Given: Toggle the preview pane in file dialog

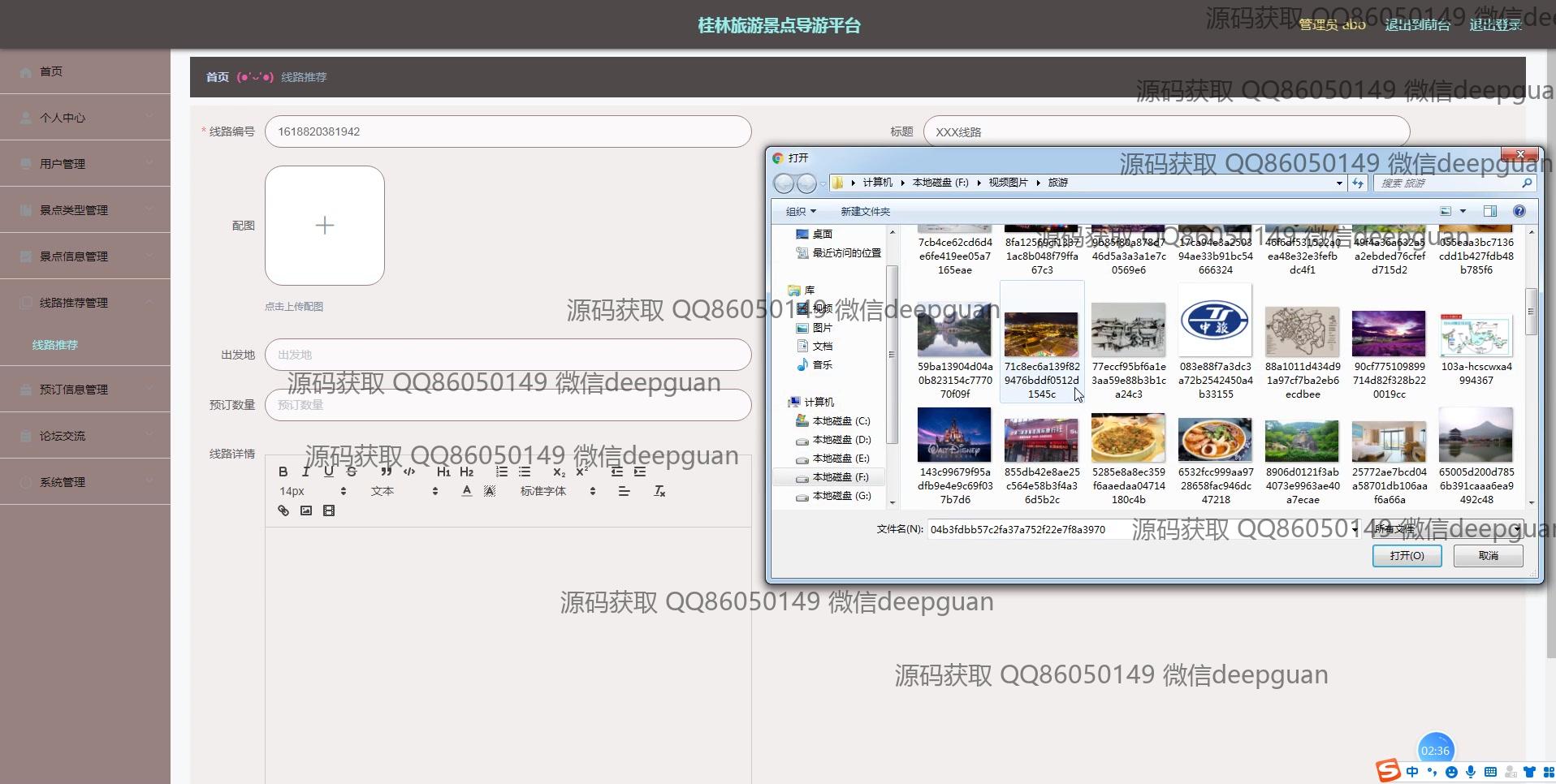Looking at the screenshot, I should point(1489,211).
